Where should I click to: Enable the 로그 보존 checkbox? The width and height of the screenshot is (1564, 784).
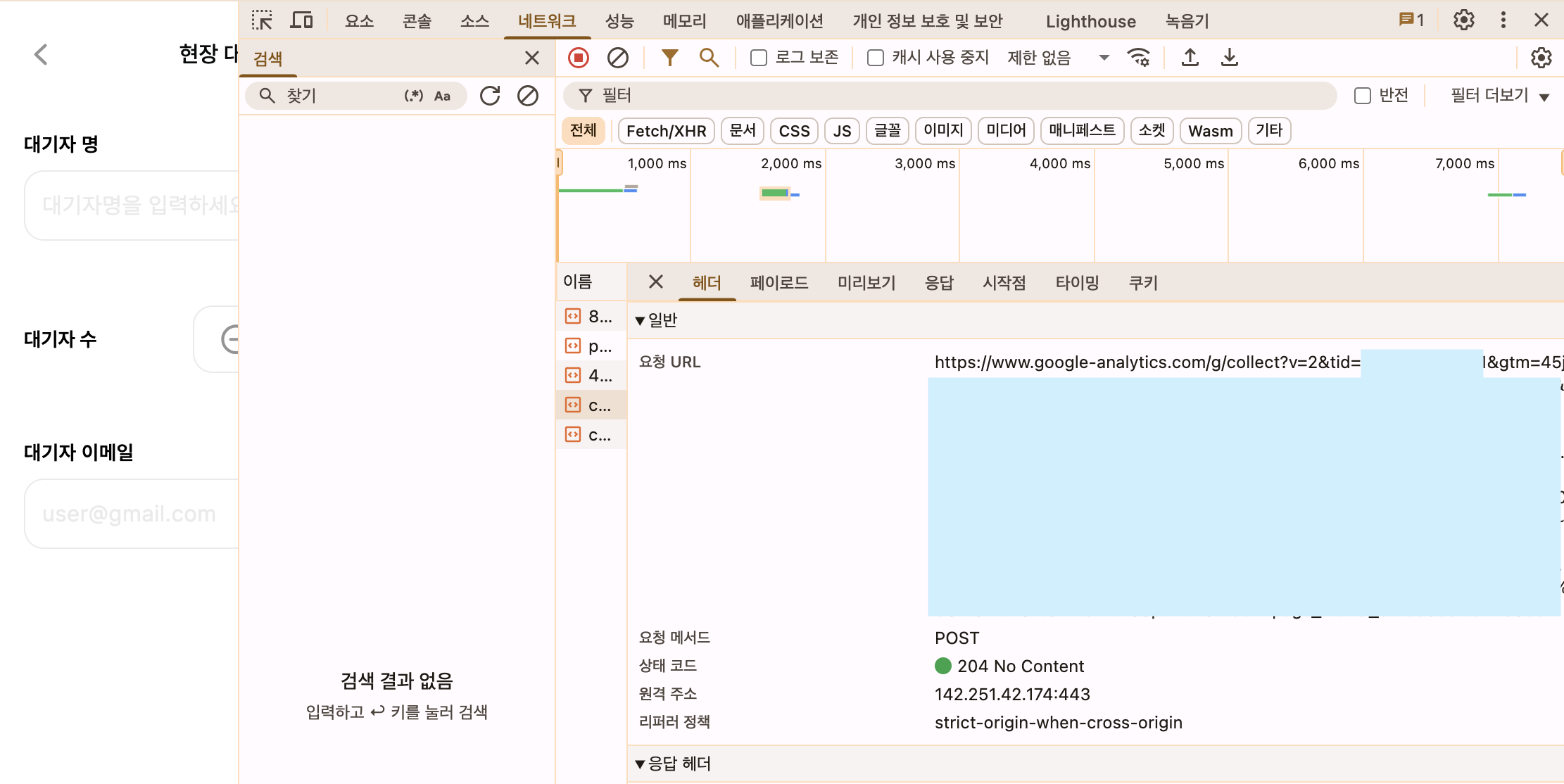(759, 58)
